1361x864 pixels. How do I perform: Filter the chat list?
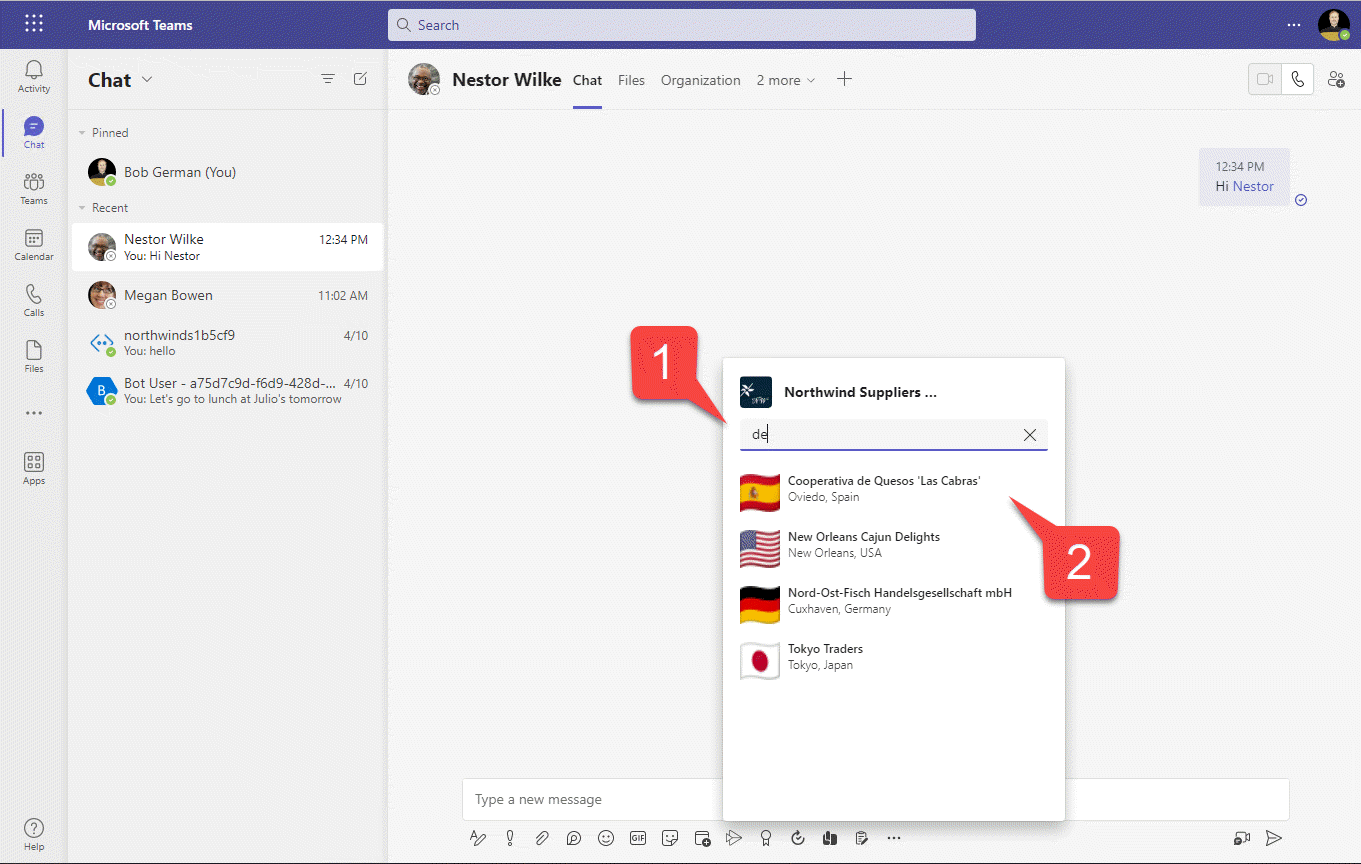click(328, 79)
